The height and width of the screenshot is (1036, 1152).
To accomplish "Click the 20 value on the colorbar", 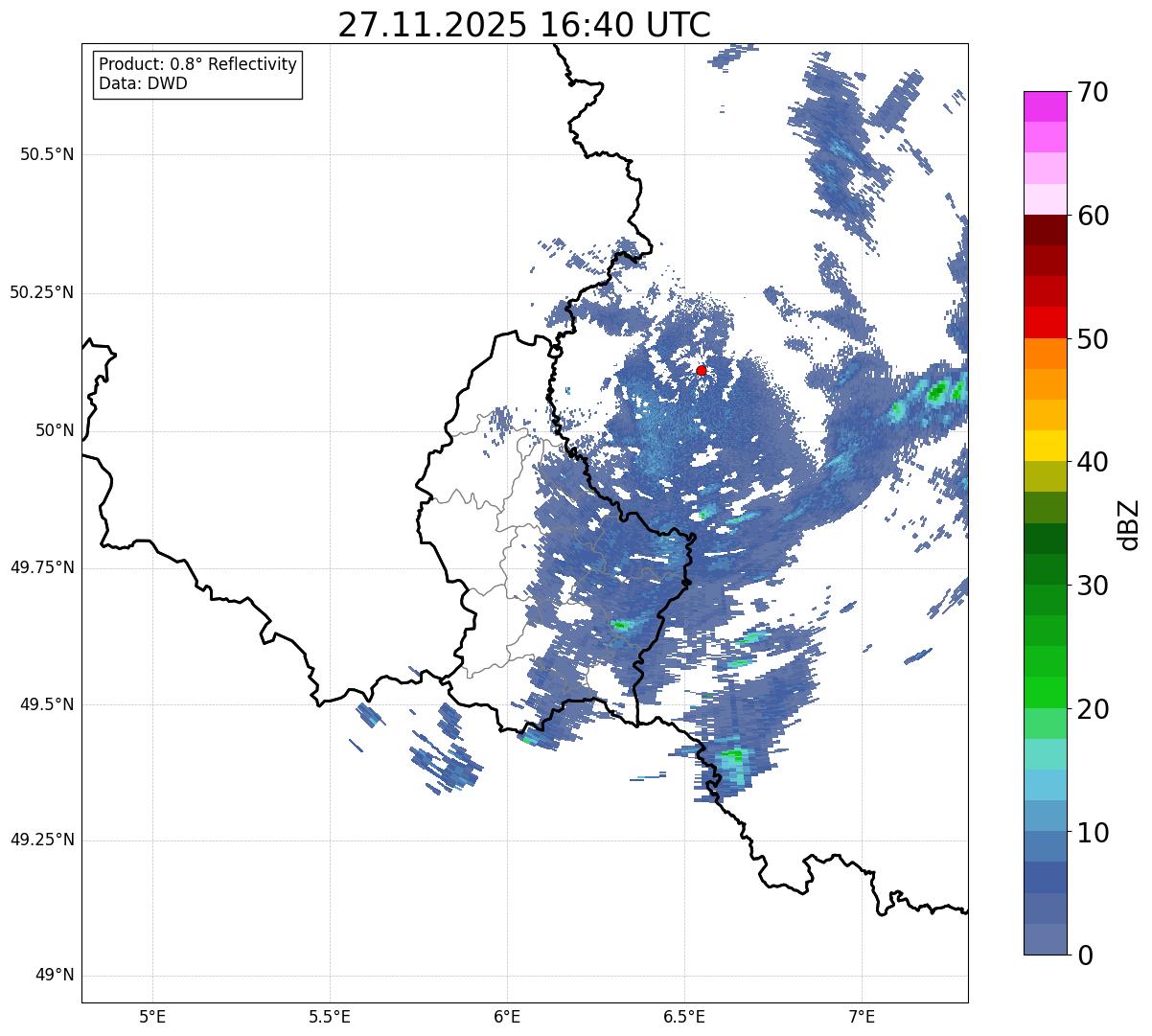I will (1093, 709).
